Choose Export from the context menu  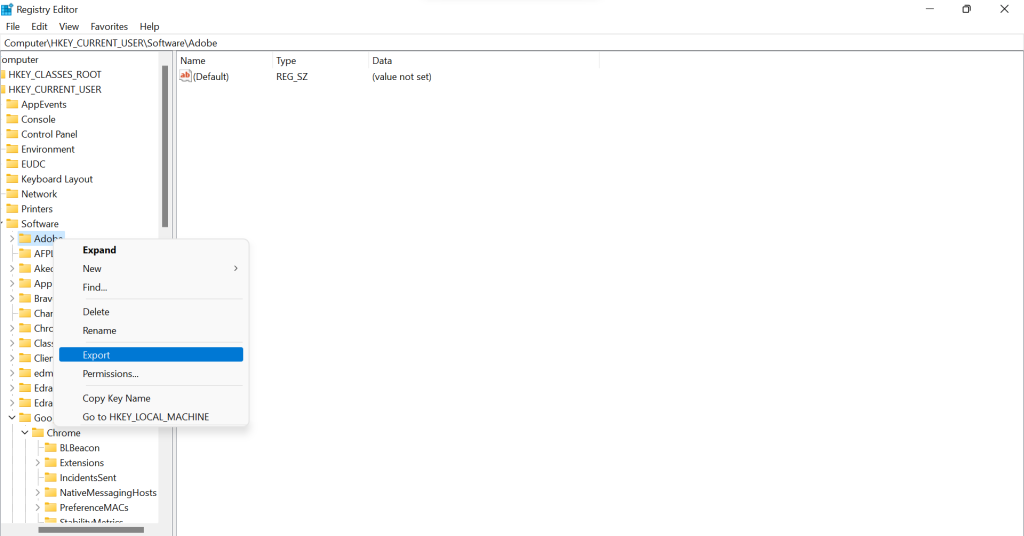tap(151, 355)
